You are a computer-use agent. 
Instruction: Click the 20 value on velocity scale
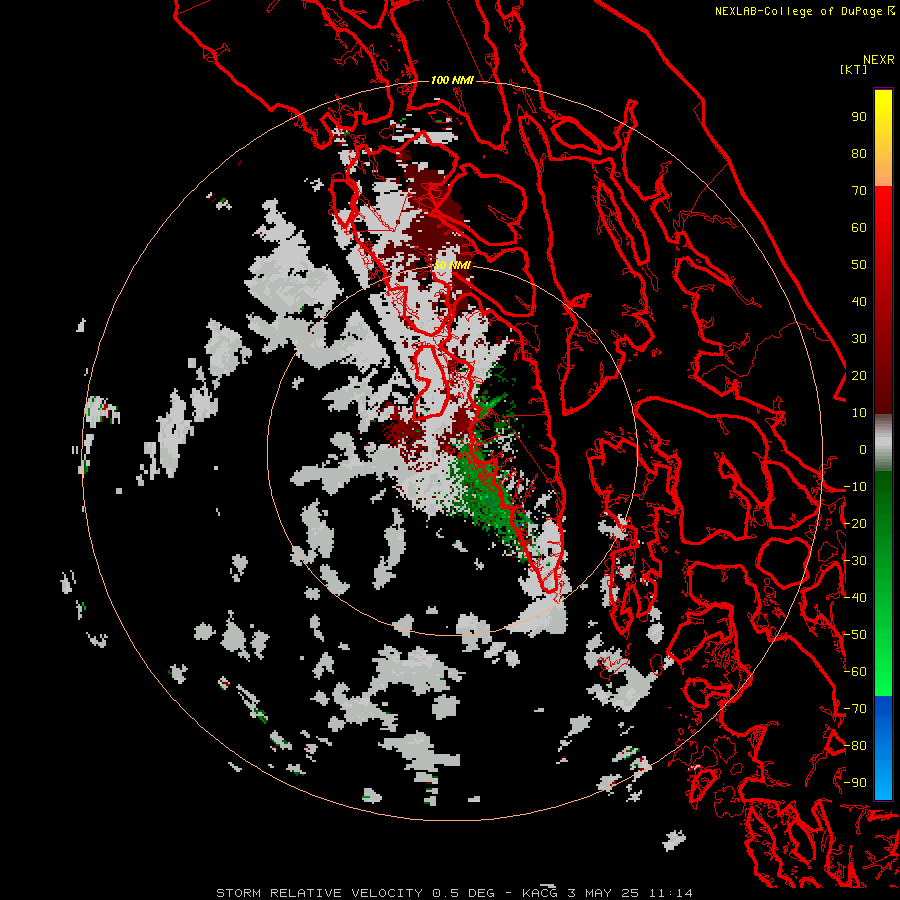pos(859,376)
